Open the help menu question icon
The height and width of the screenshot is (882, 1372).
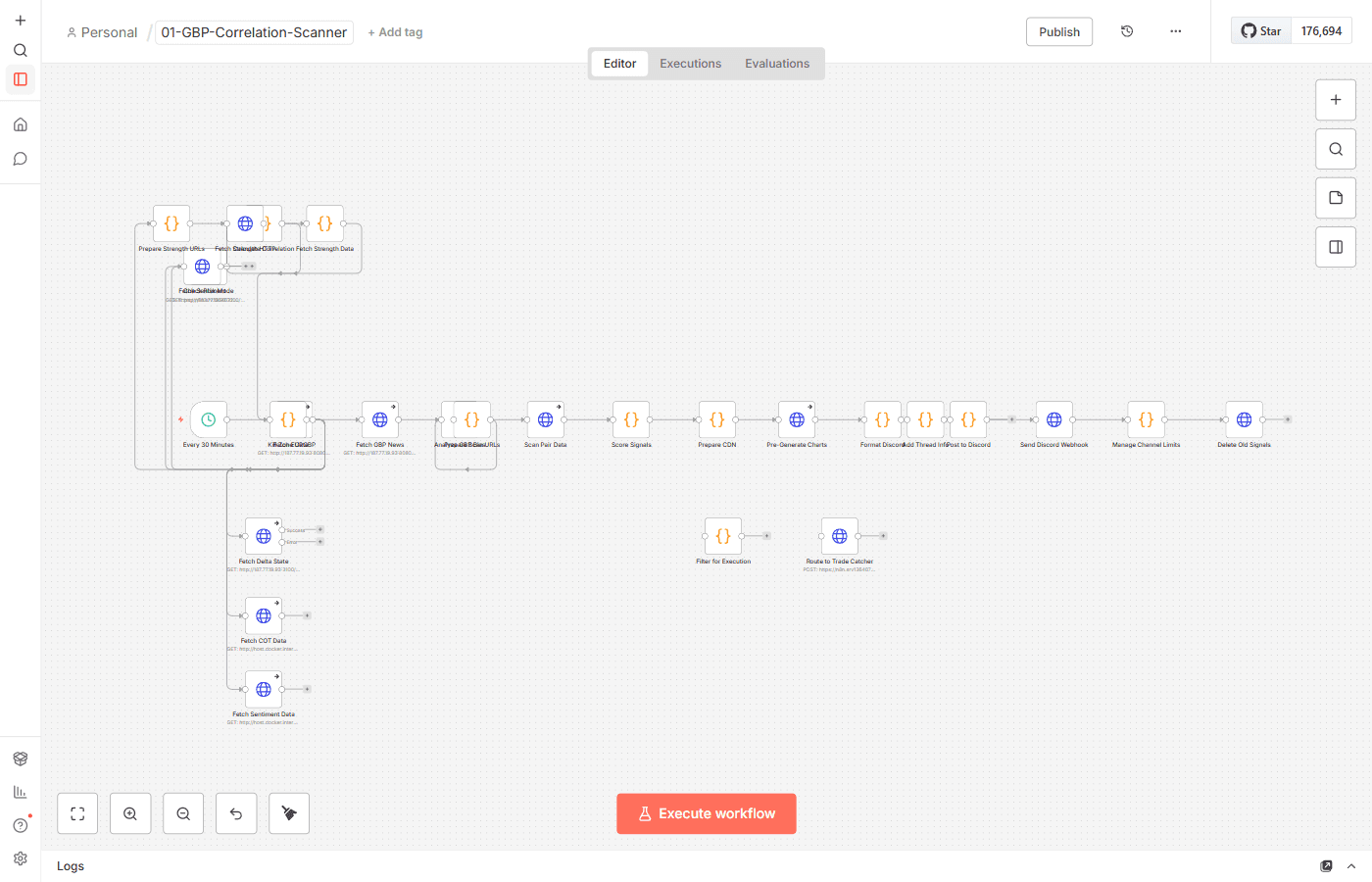pyautogui.click(x=21, y=825)
